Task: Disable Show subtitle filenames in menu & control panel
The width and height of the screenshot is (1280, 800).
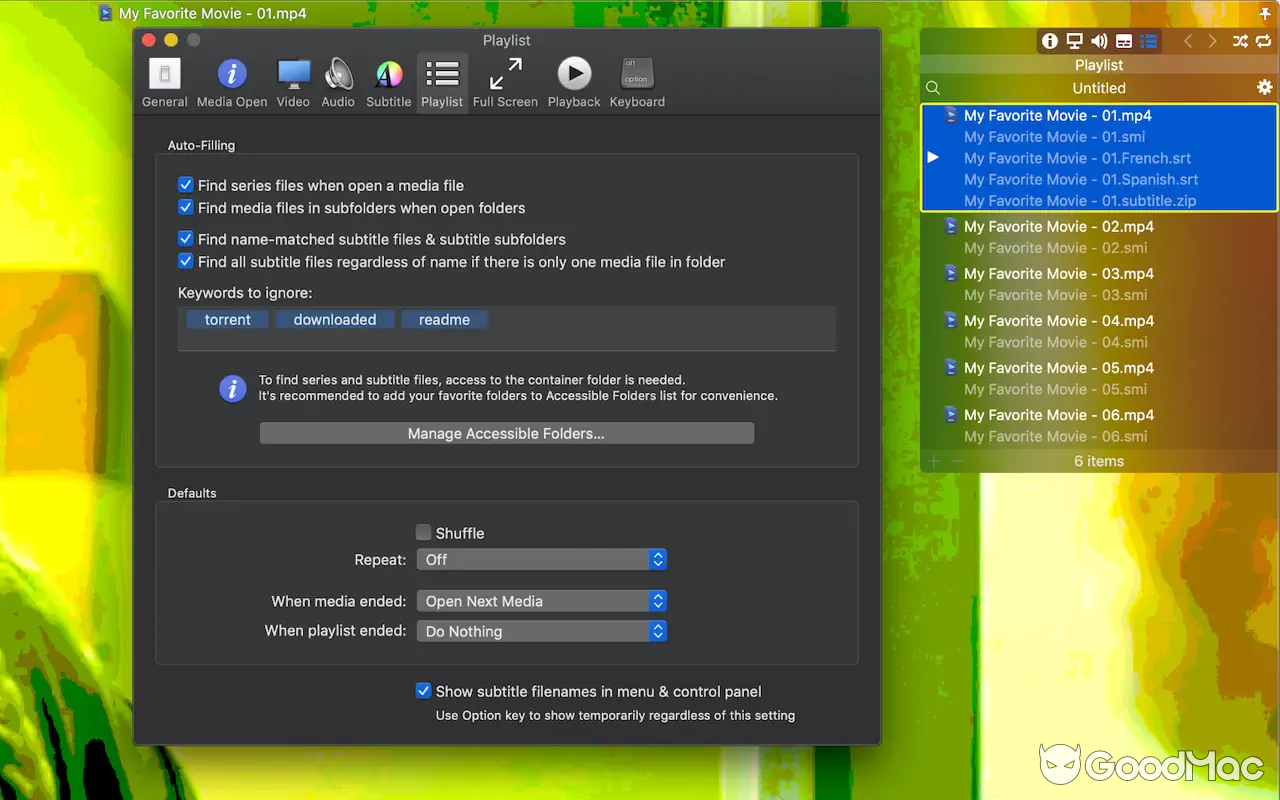Action: [x=423, y=690]
